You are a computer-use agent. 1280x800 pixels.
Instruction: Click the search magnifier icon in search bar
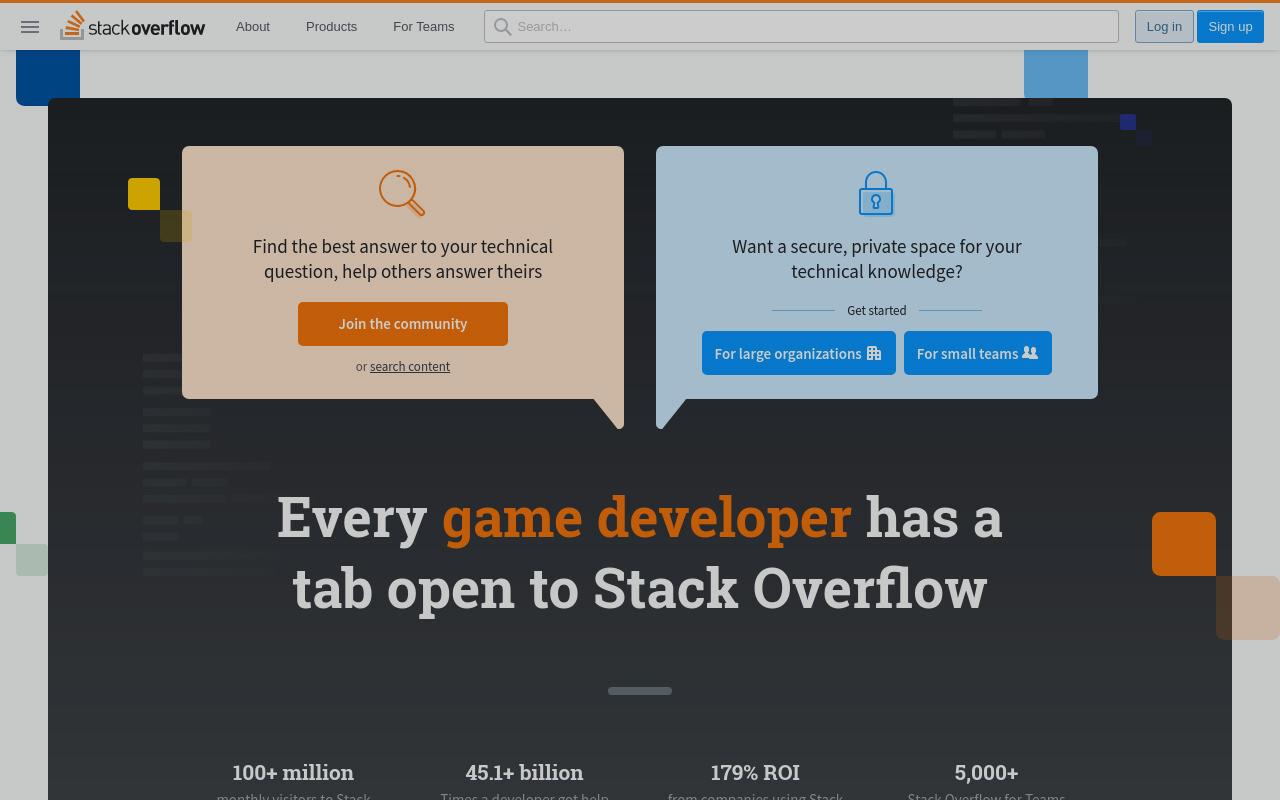[503, 27]
